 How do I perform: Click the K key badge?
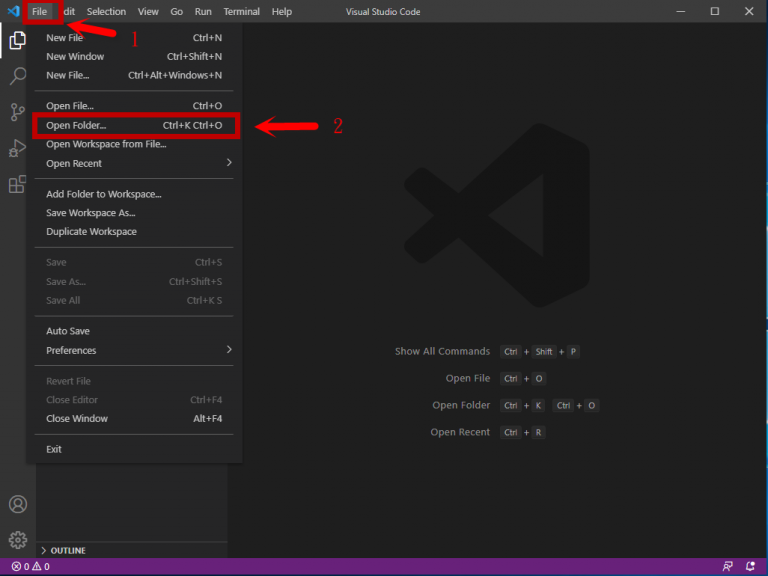coord(538,406)
